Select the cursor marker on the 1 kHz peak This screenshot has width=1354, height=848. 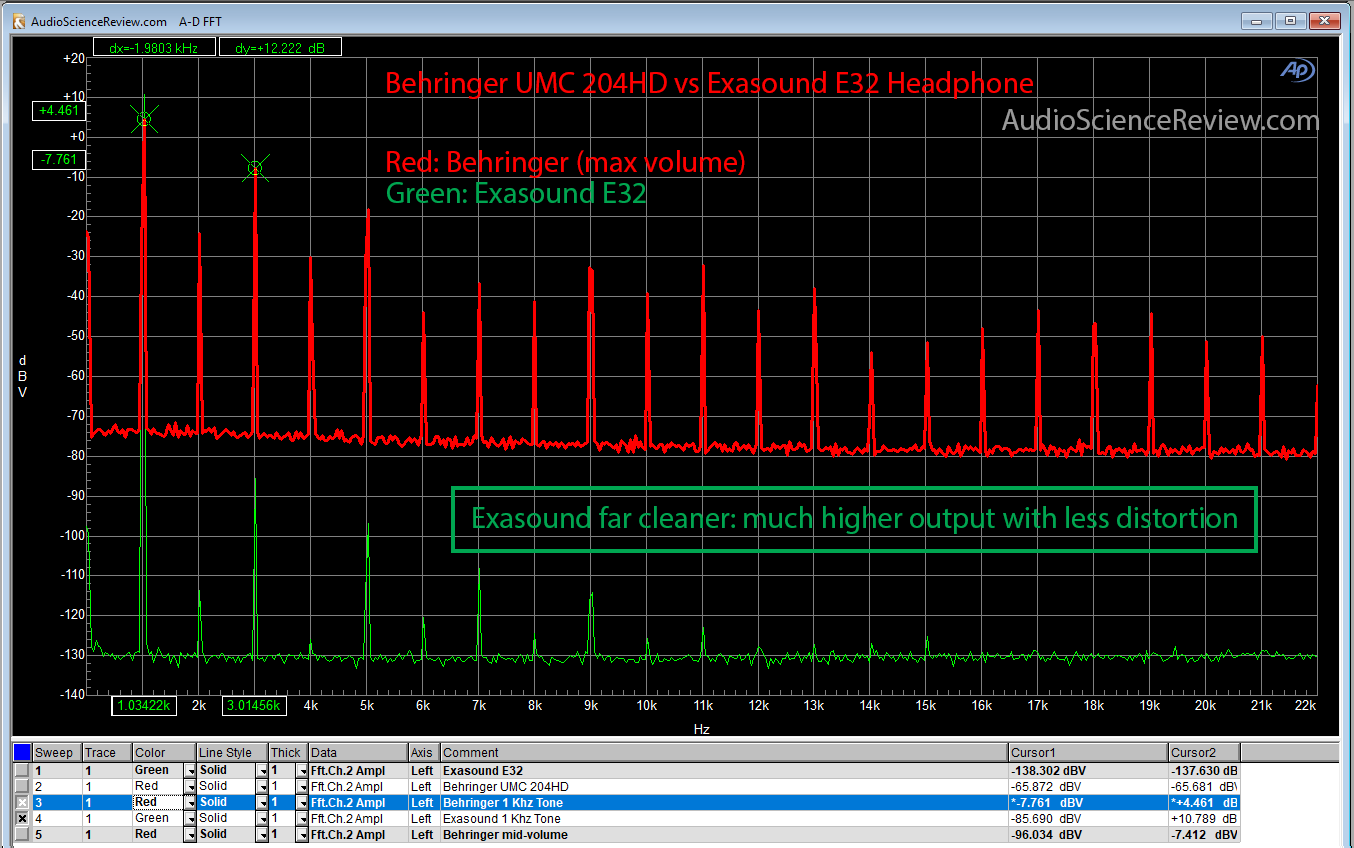pyautogui.click(x=144, y=119)
